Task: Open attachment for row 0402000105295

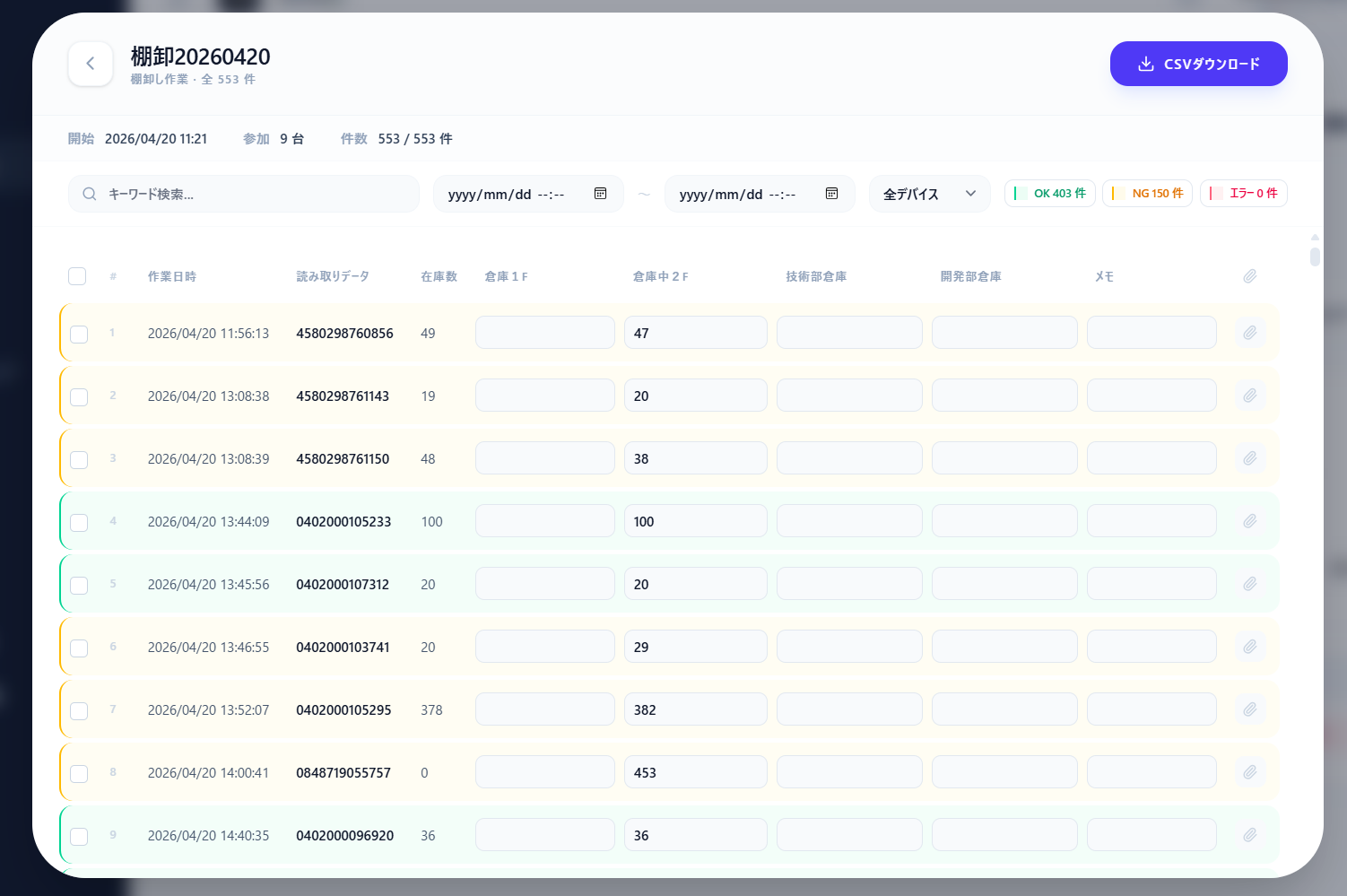Action: pos(1250,709)
